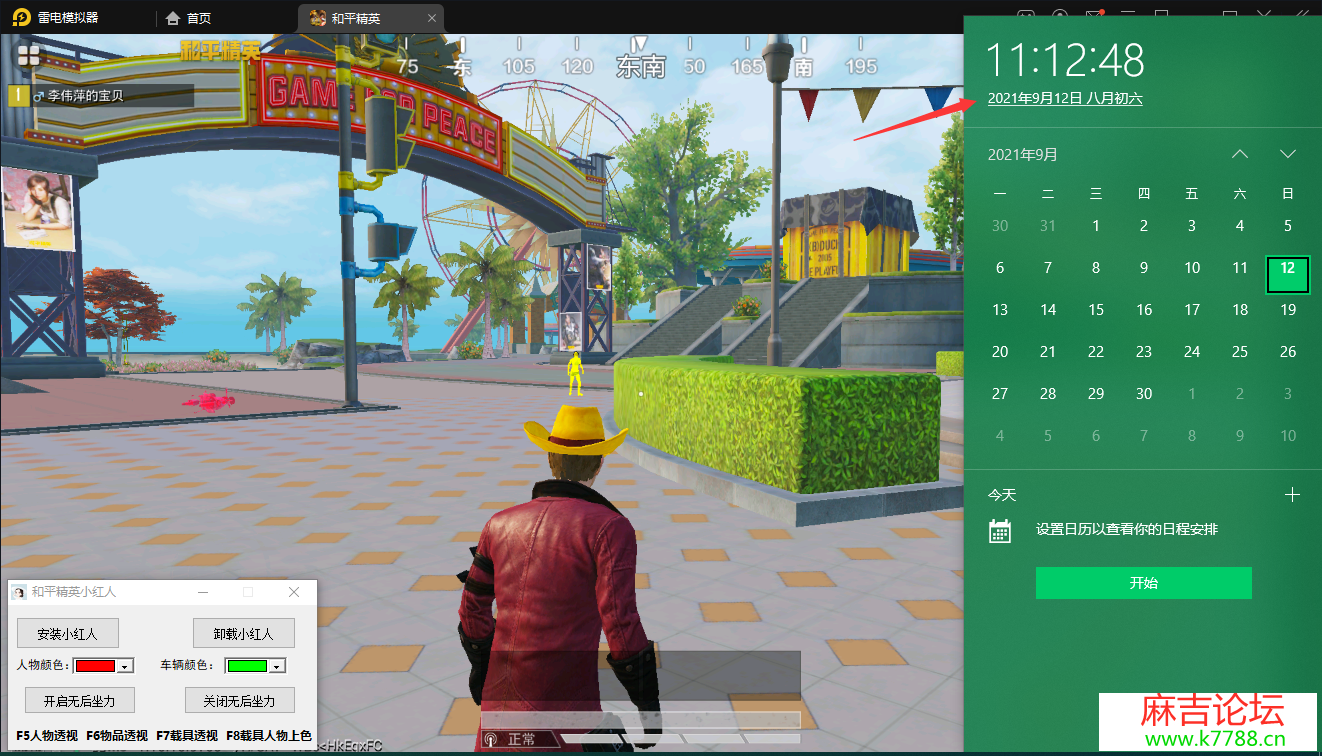This screenshot has width=1322, height=756.
Task: Select September 1 in the calendar
Action: click(1096, 226)
